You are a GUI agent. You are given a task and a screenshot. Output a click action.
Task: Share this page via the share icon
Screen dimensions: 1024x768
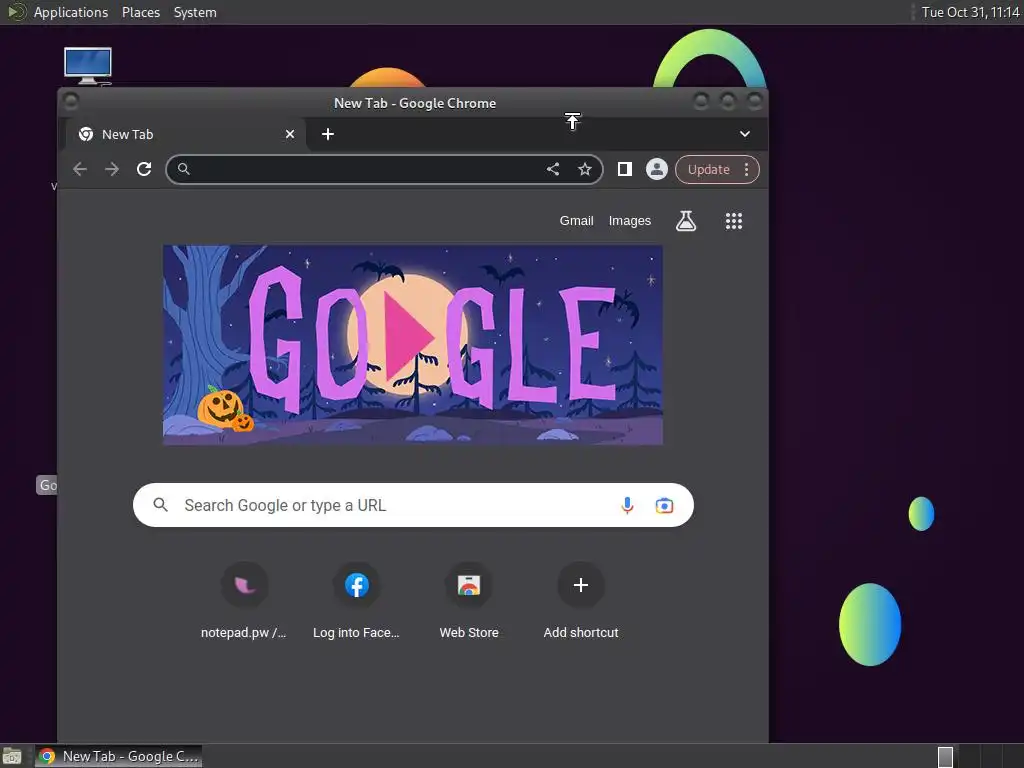click(x=553, y=170)
